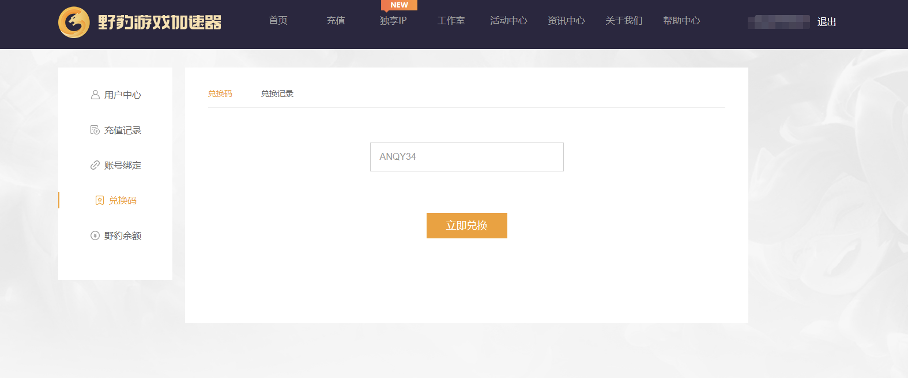
Task: Click the 立即兑换 button
Action: pos(467,226)
